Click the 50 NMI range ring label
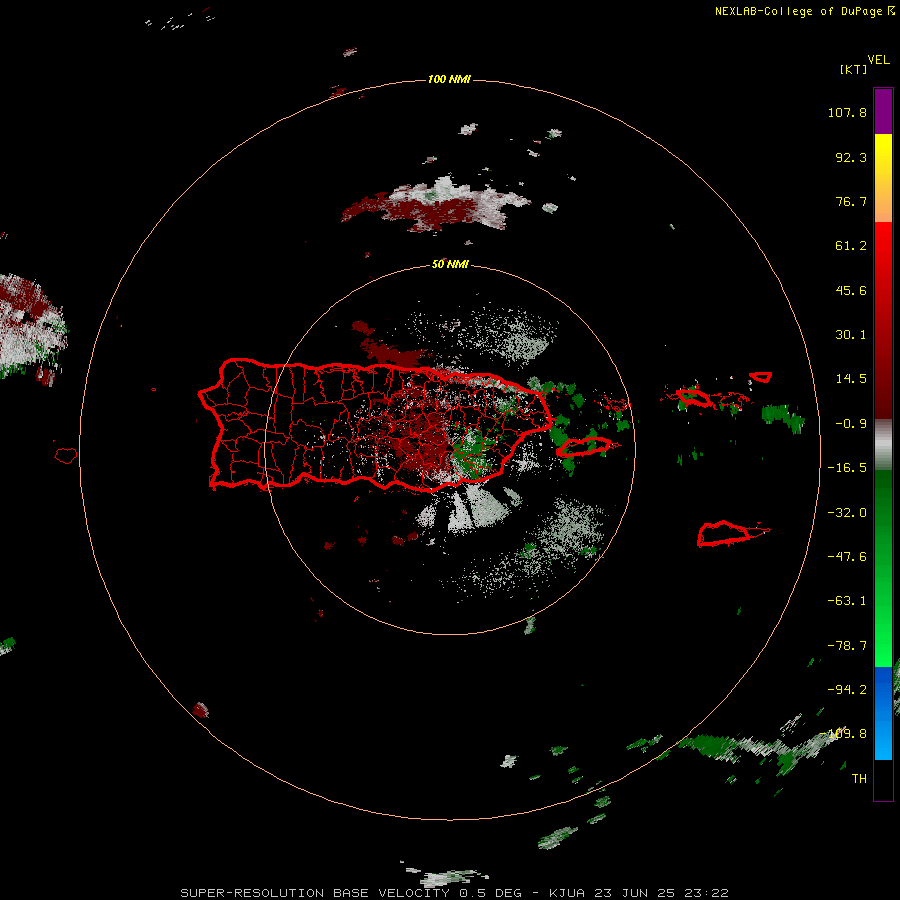This screenshot has width=900, height=900. (x=450, y=265)
